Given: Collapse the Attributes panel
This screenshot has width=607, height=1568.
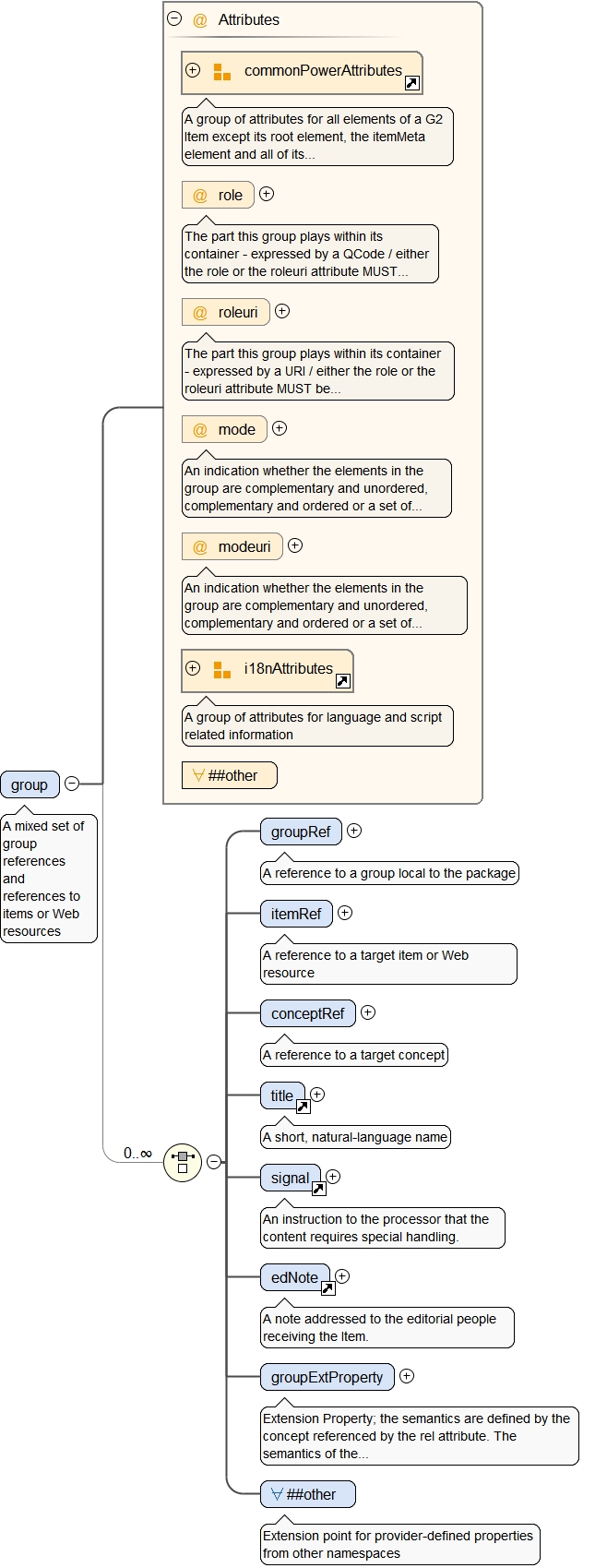Looking at the screenshot, I should [x=174, y=18].
